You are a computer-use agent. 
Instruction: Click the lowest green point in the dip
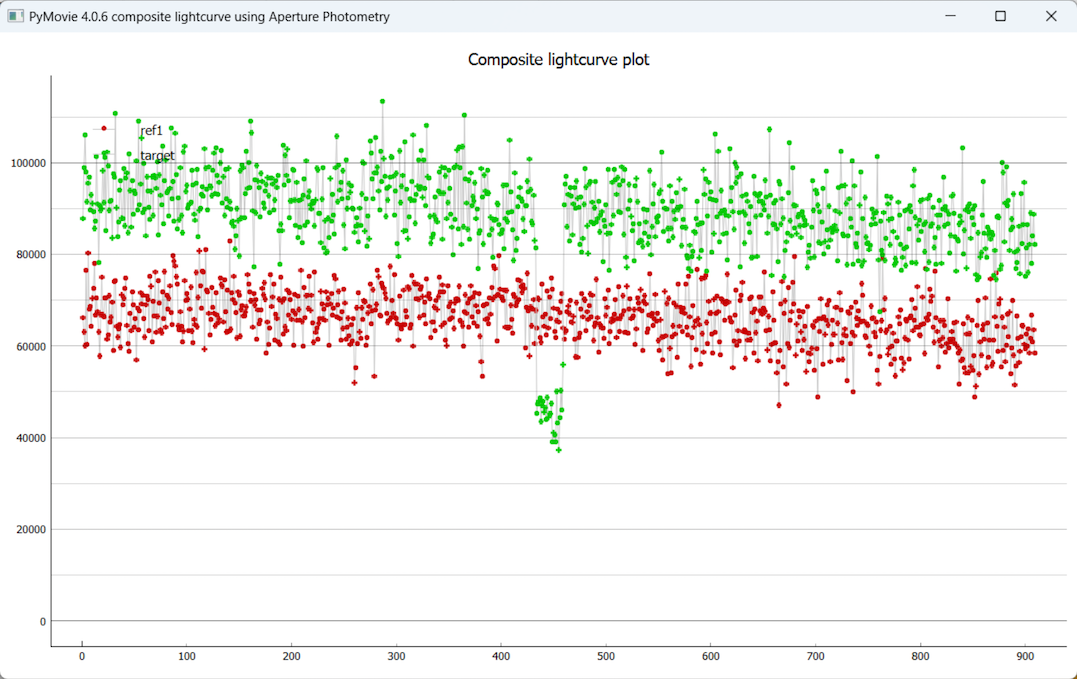coord(559,450)
